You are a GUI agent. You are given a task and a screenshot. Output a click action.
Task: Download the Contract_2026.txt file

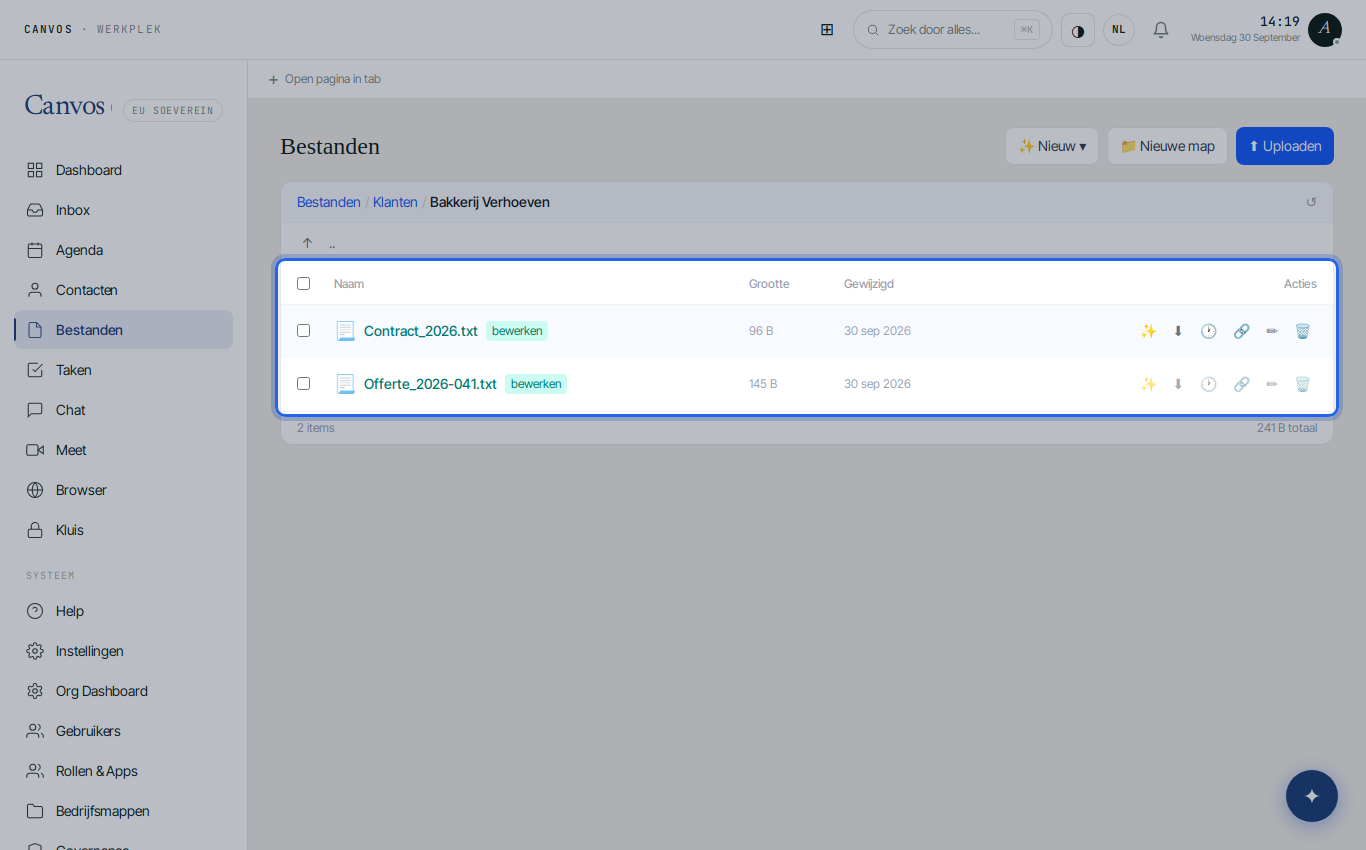pyautogui.click(x=1178, y=331)
